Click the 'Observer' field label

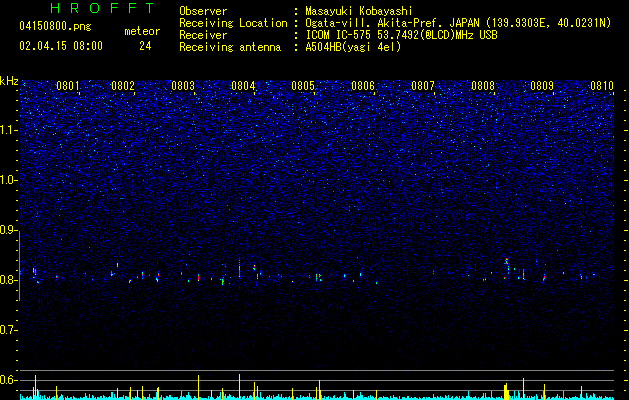203,11
